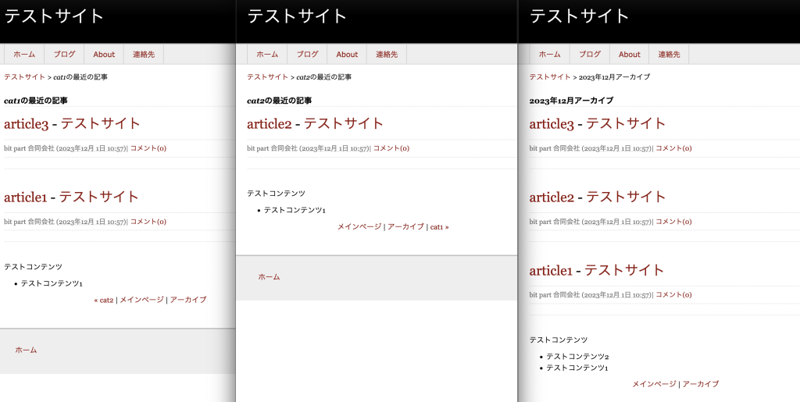Click the « cat2 previous category link
This screenshot has height=402, width=800.
pos(104,300)
